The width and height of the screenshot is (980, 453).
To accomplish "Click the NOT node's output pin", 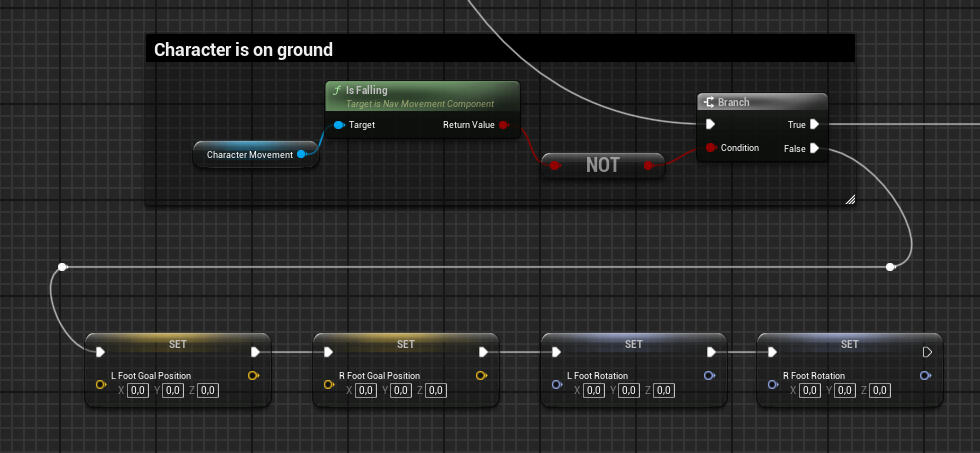I will pyautogui.click(x=648, y=165).
